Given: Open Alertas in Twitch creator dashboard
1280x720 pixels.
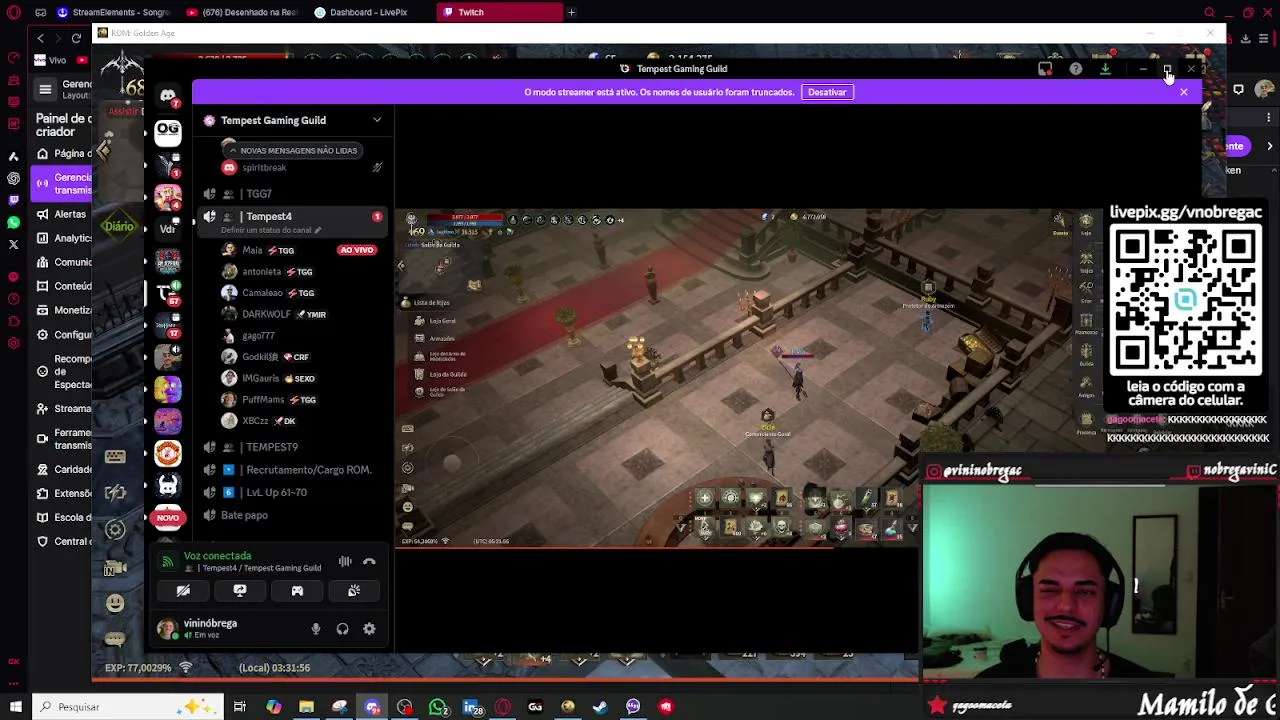Looking at the screenshot, I should [63, 214].
